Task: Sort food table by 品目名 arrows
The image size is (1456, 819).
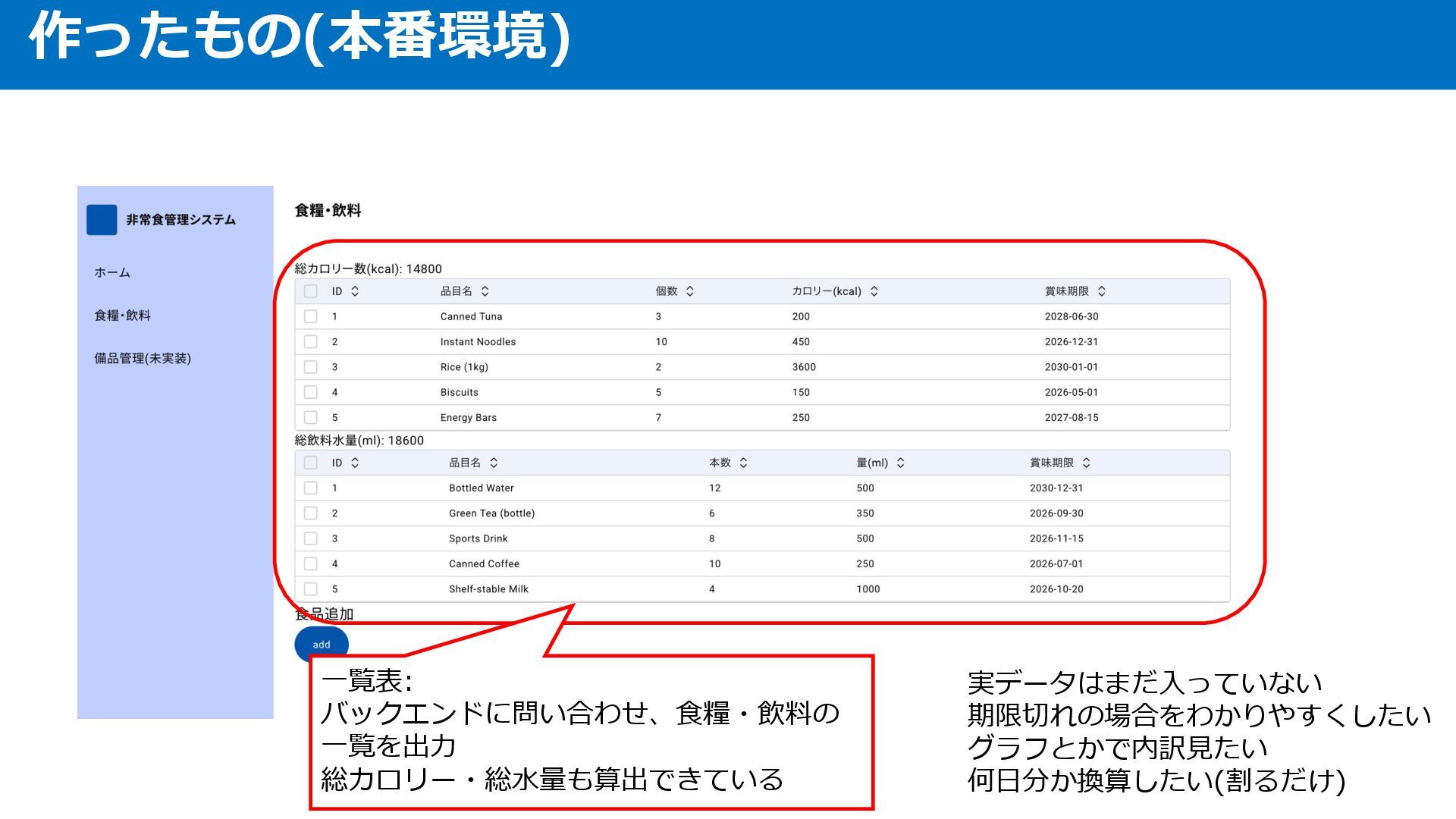Action: tap(485, 291)
